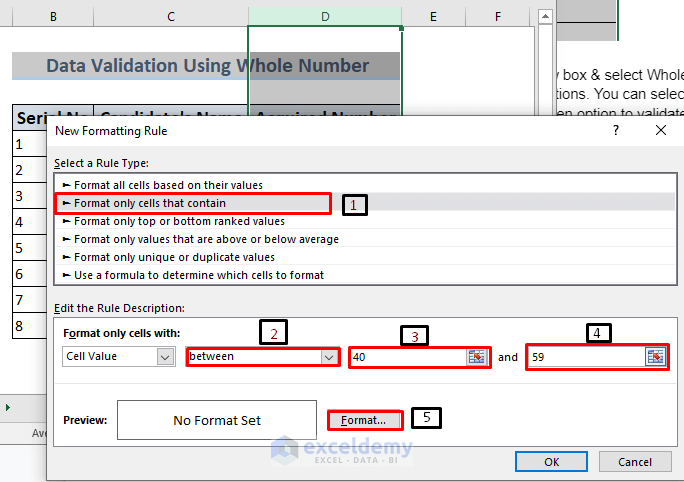684x482 pixels.
Task: Click Serial No cell with value 8
Action: click(30, 326)
